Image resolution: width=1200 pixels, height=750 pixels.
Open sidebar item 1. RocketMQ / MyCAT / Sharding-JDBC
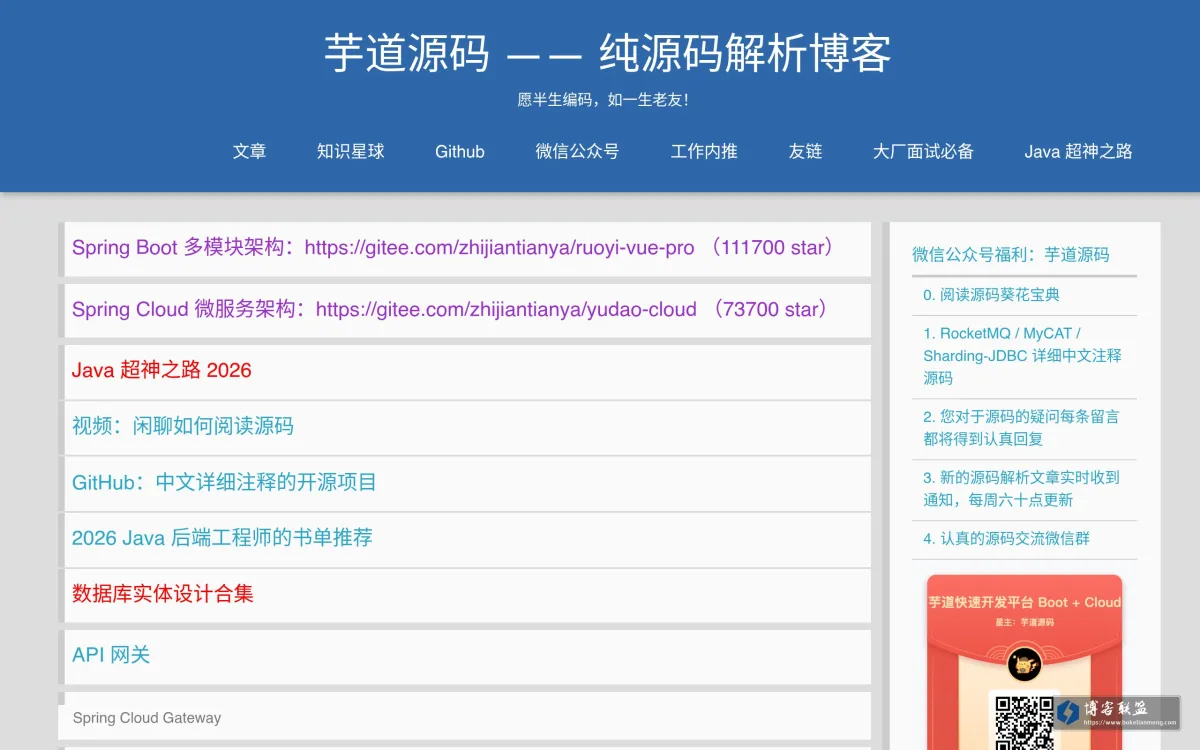pos(1023,355)
